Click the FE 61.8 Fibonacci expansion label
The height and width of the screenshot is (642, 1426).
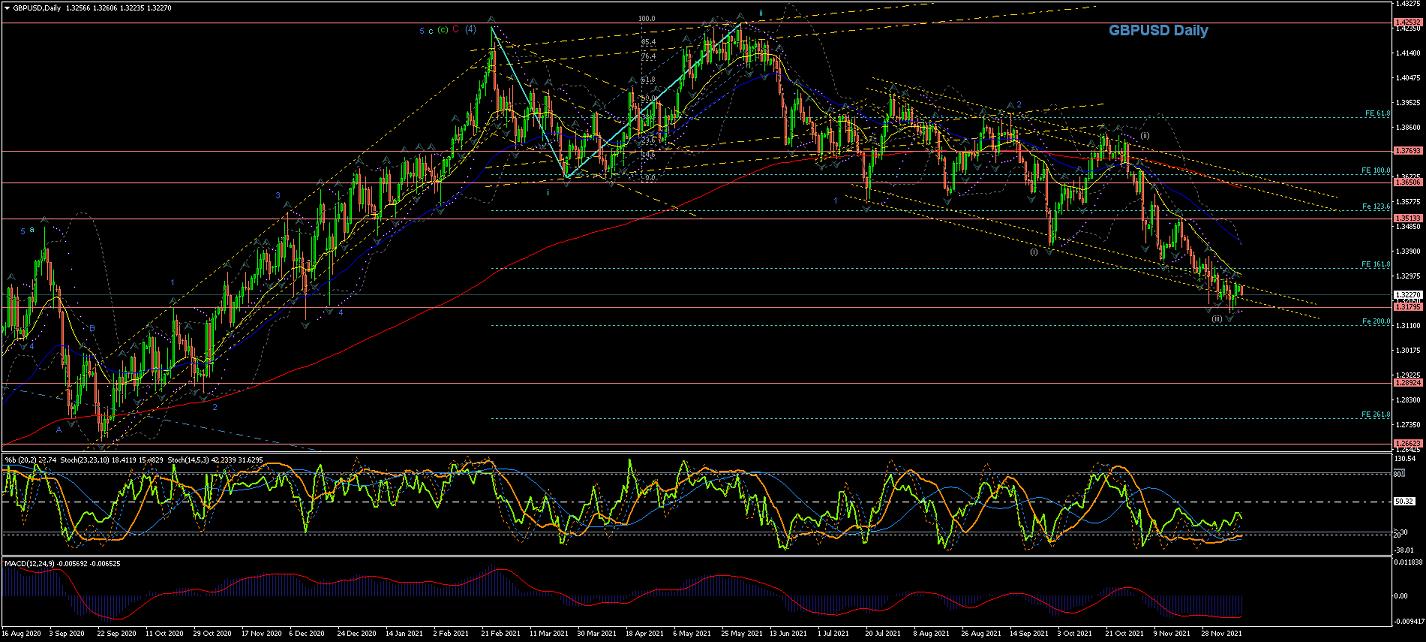(1376, 114)
